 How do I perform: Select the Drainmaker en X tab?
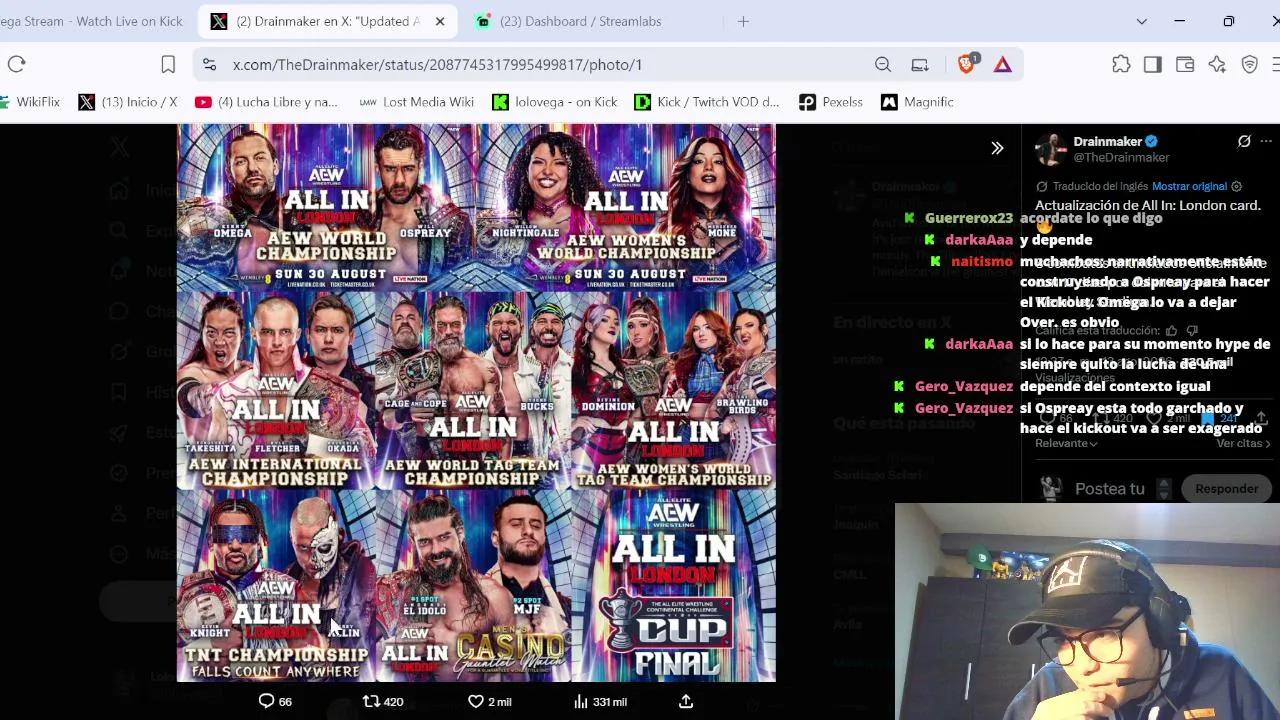(x=328, y=21)
